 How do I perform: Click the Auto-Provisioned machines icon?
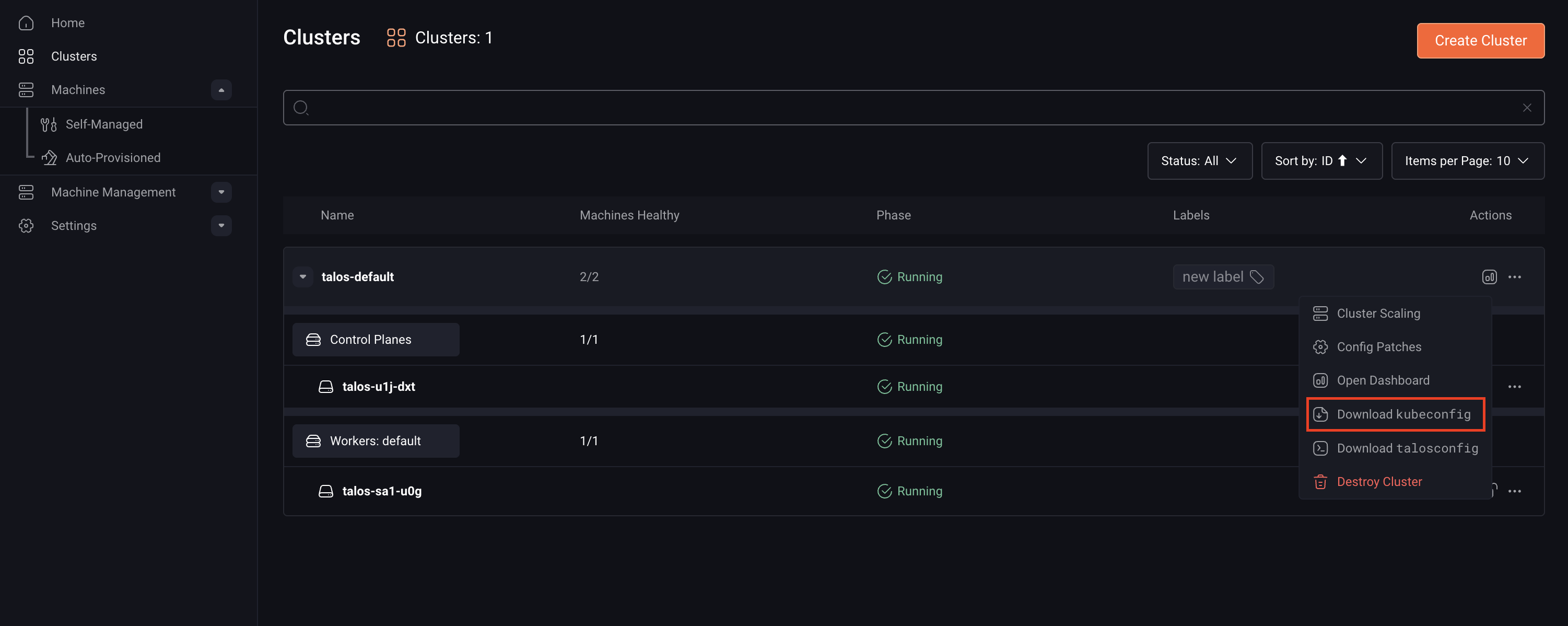point(48,157)
